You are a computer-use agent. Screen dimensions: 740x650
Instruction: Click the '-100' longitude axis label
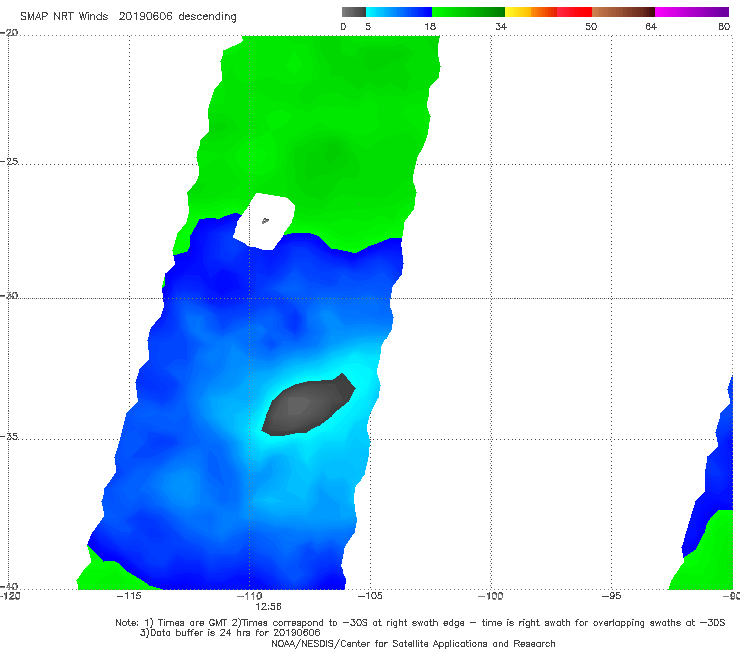(490, 596)
